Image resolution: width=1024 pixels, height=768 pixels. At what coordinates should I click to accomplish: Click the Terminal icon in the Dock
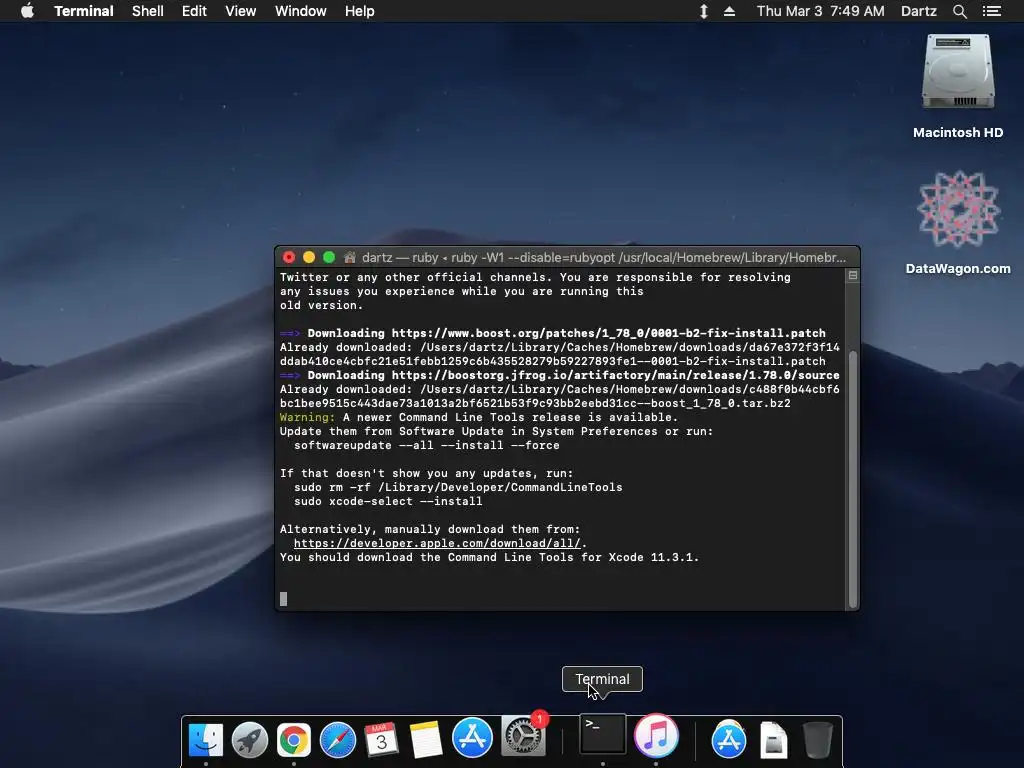[602, 735]
